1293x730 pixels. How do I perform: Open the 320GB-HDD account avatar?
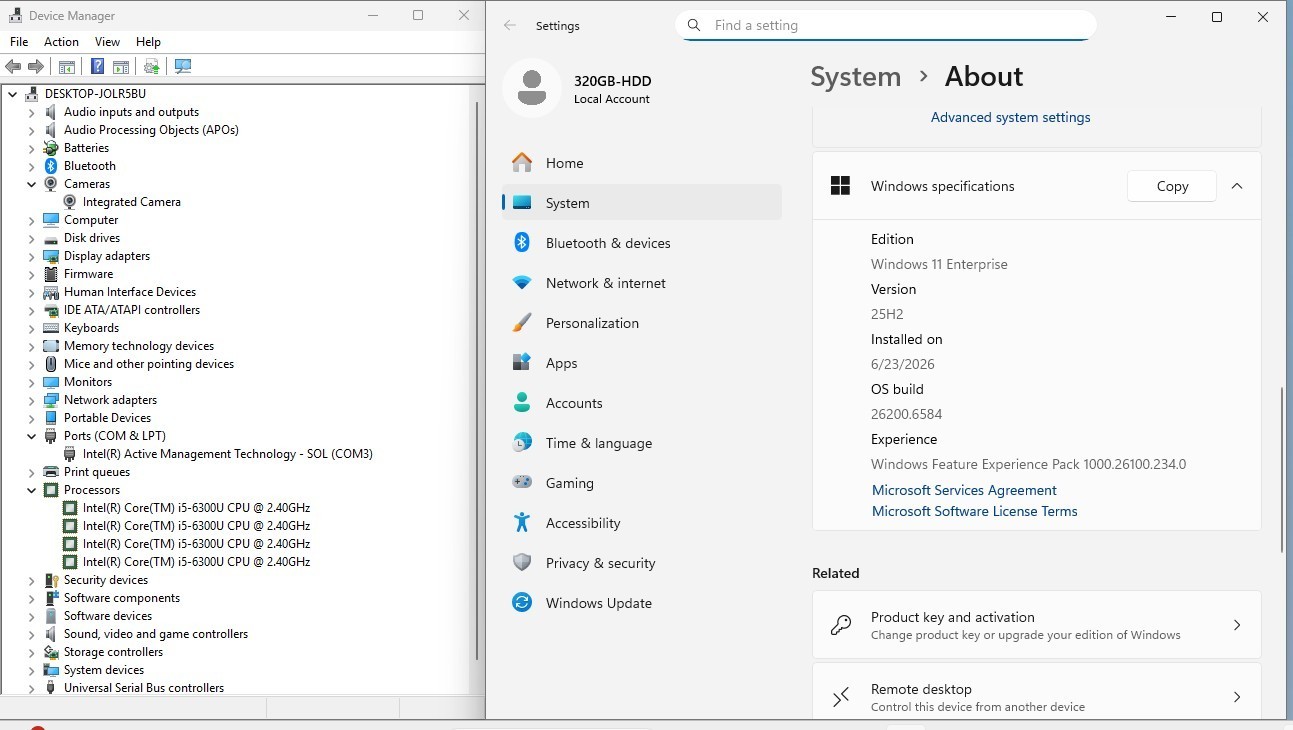pyautogui.click(x=532, y=89)
